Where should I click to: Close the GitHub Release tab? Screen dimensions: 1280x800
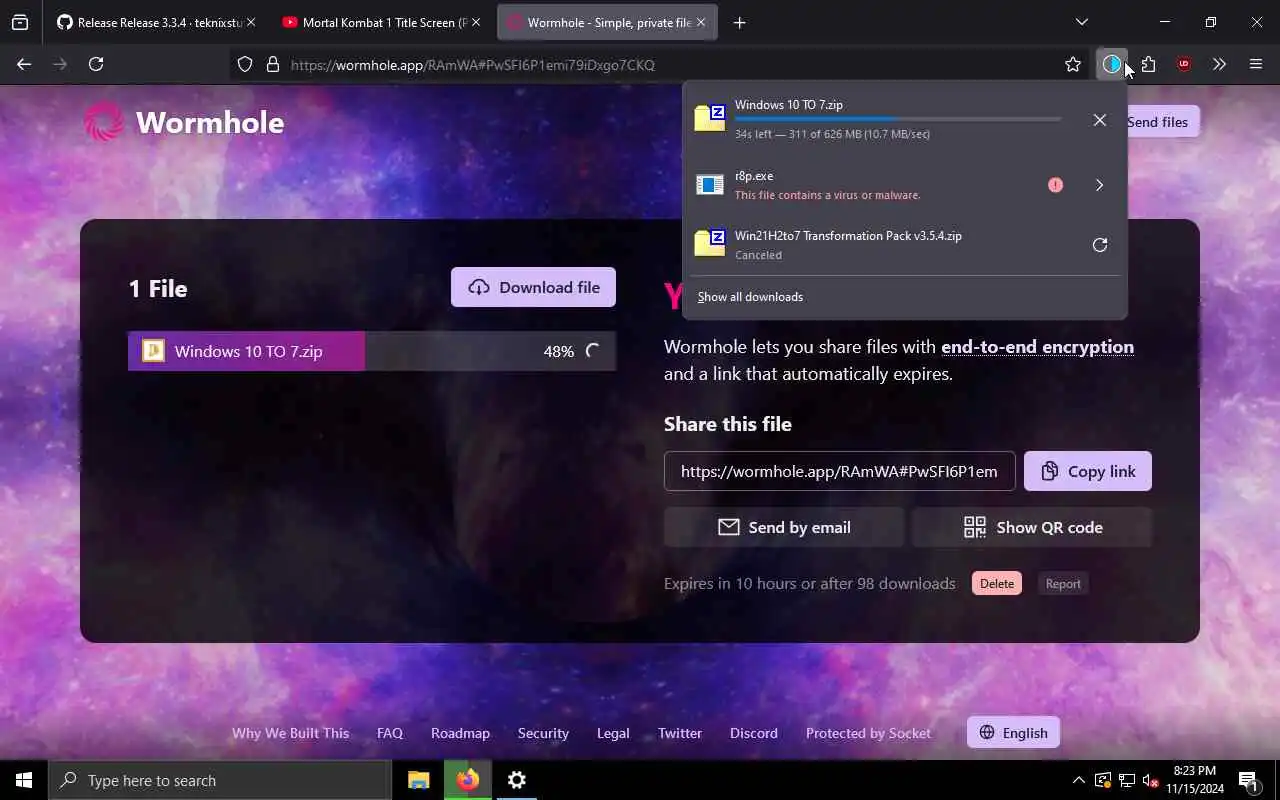point(250,22)
